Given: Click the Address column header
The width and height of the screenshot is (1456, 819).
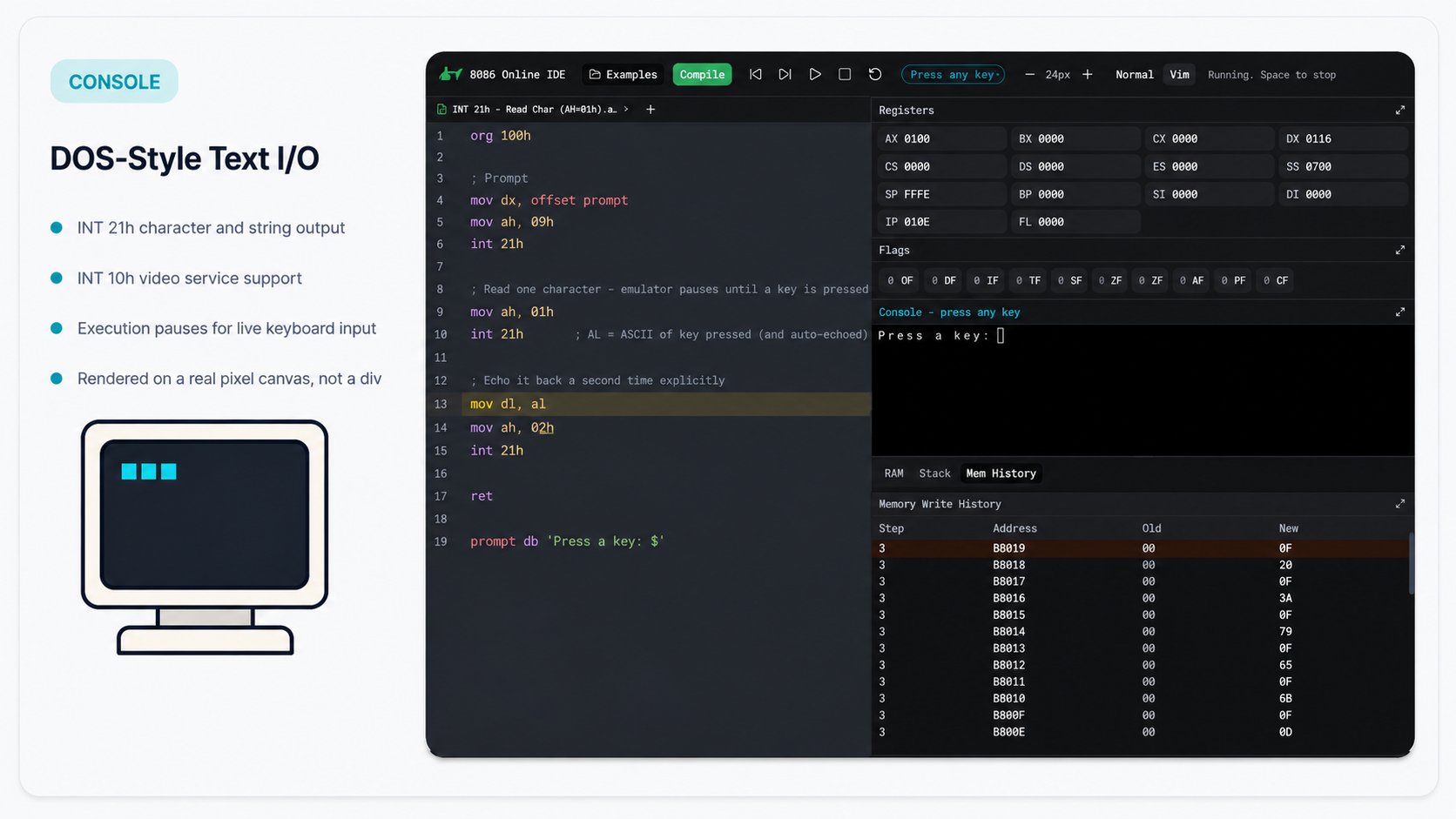Looking at the screenshot, I should (1014, 528).
